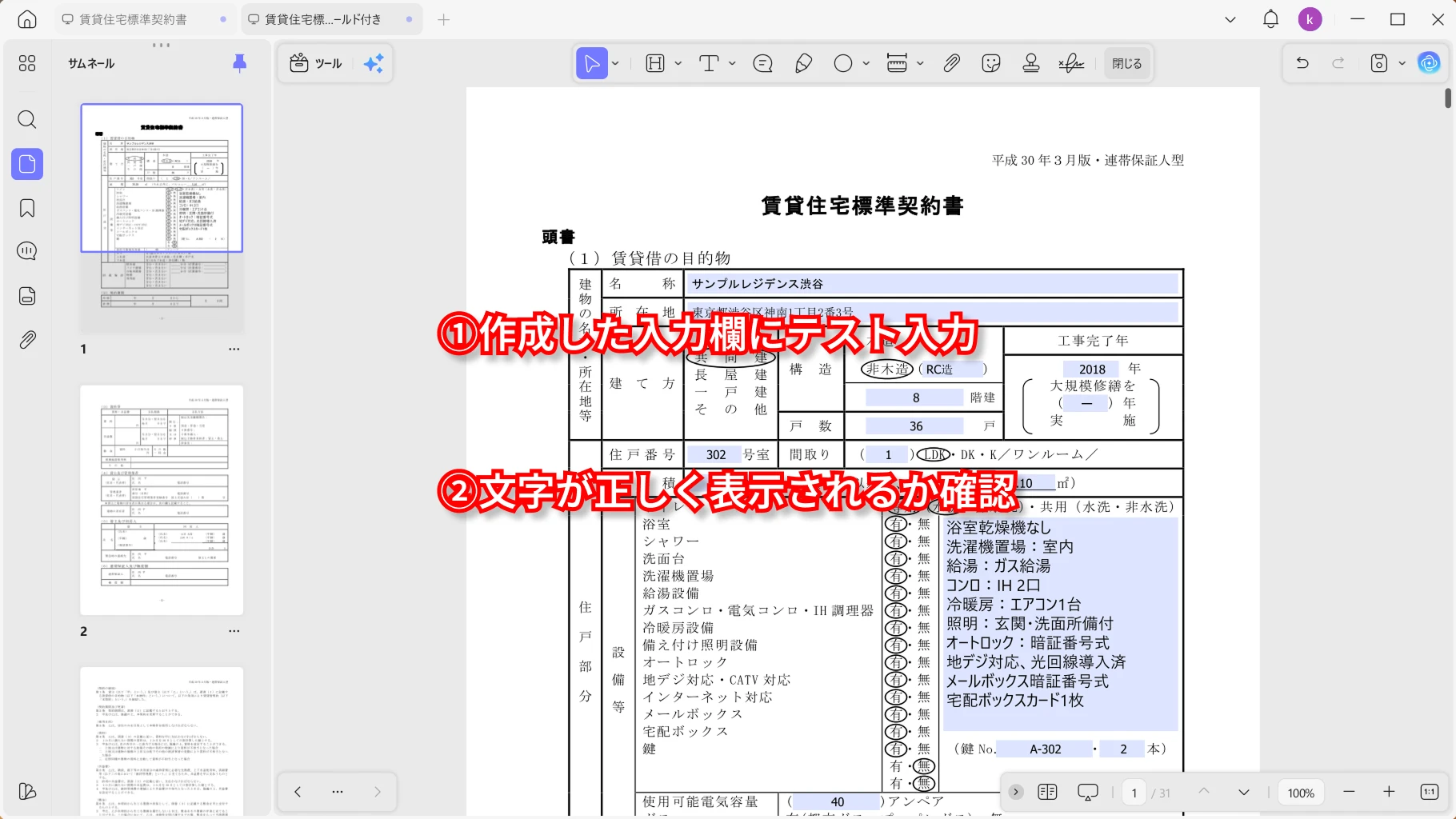Go to the previous page arrow at bottom left
This screenshot has width=1456, height=819.
coord(298,792)
